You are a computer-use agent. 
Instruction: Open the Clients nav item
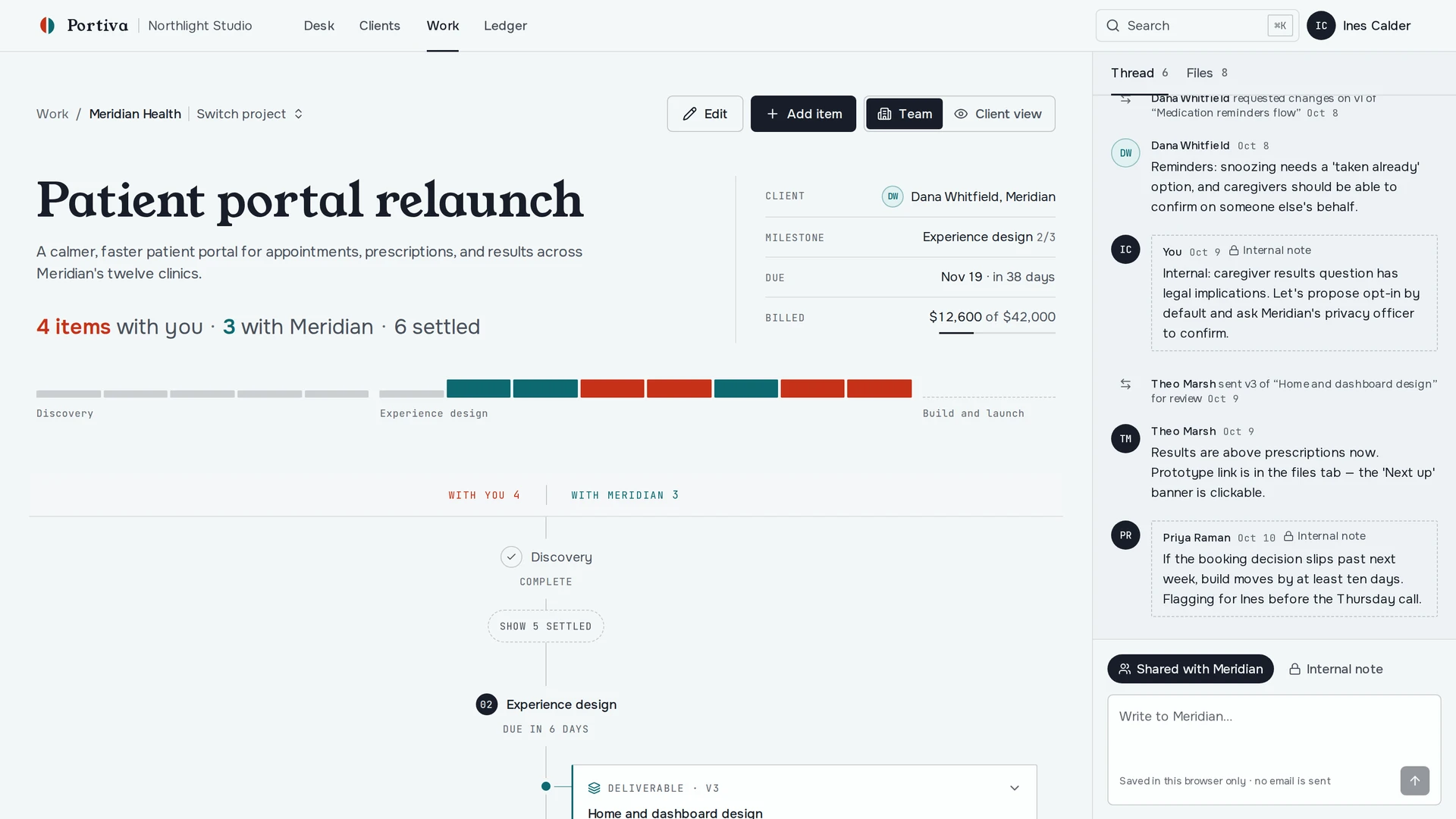pos(379,26)
